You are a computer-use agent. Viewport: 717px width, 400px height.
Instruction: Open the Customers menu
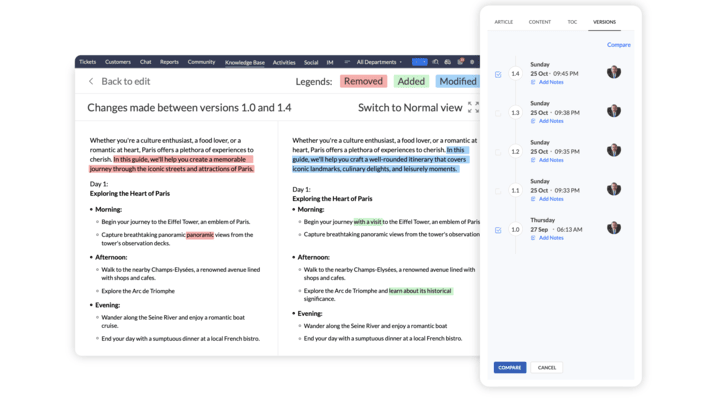[x=118, y=62]
